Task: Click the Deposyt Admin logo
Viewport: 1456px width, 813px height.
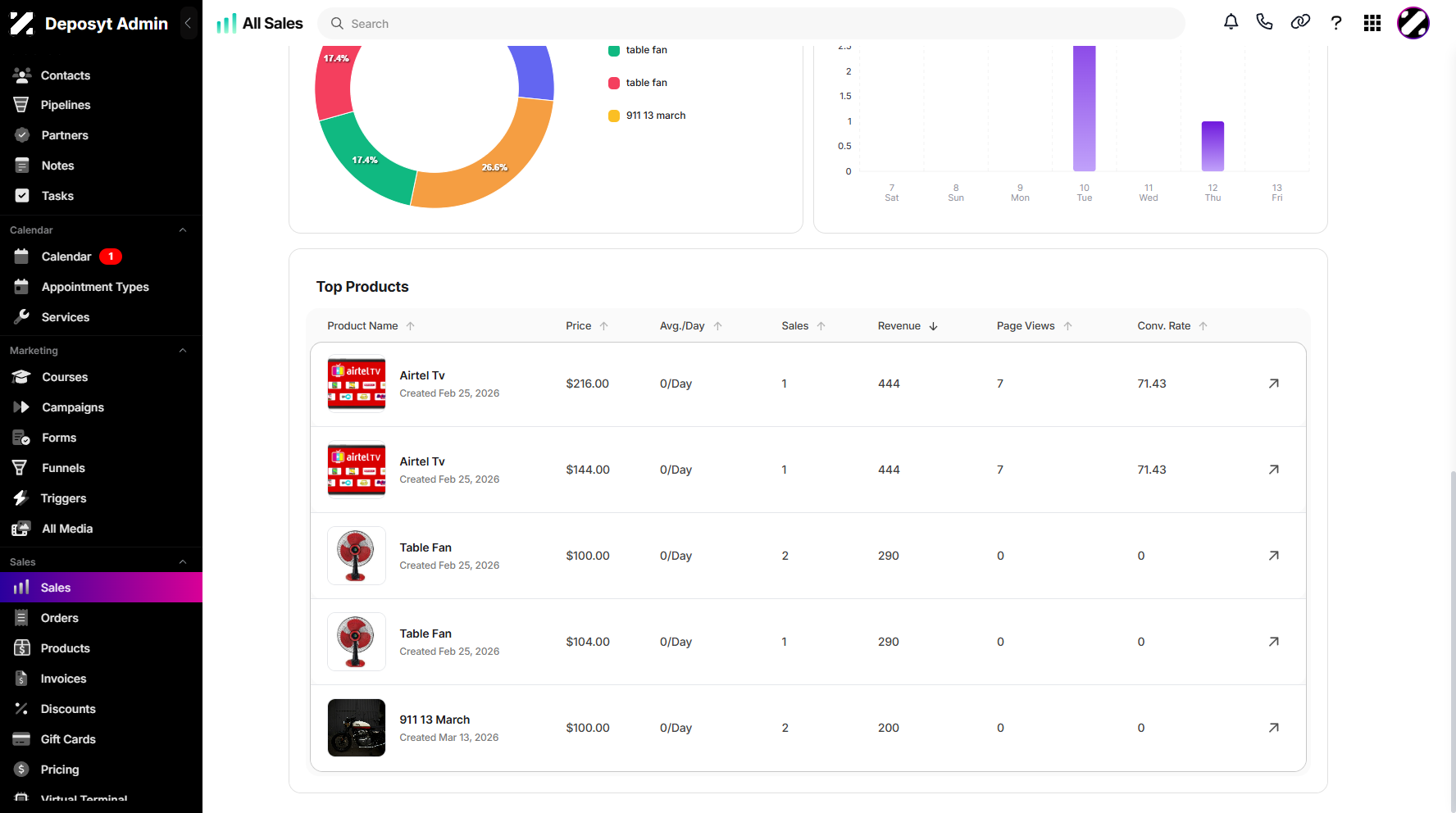Action: point(22,24)
